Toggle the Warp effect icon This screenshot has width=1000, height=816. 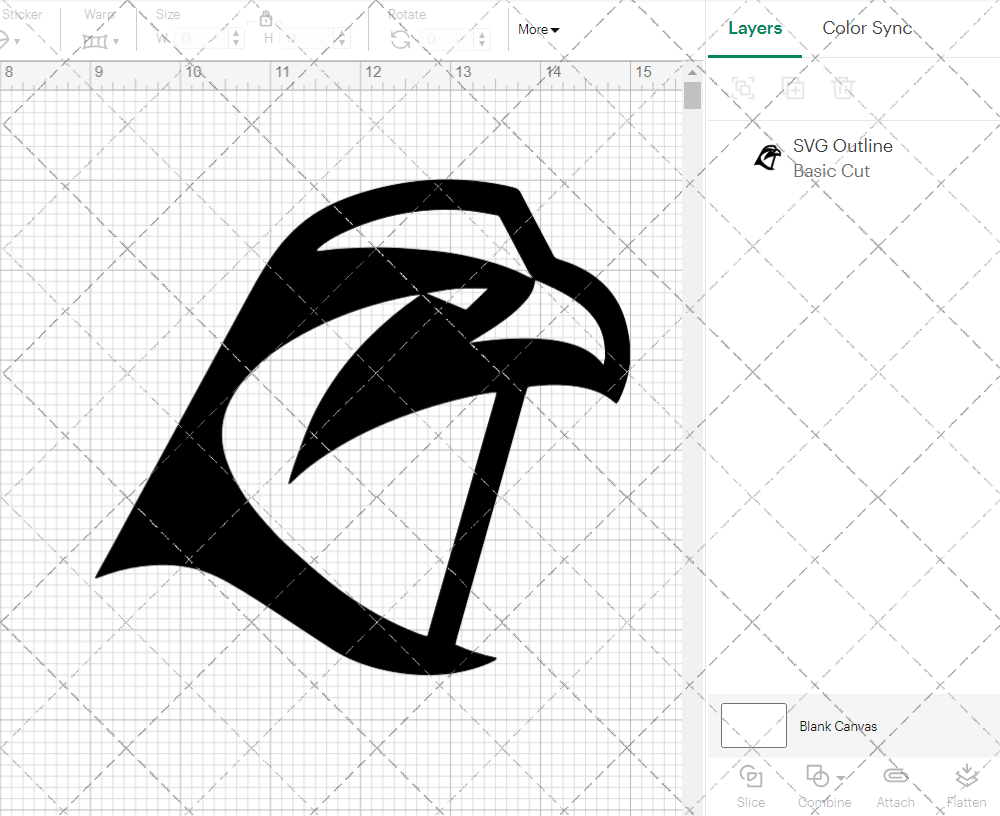97,40
